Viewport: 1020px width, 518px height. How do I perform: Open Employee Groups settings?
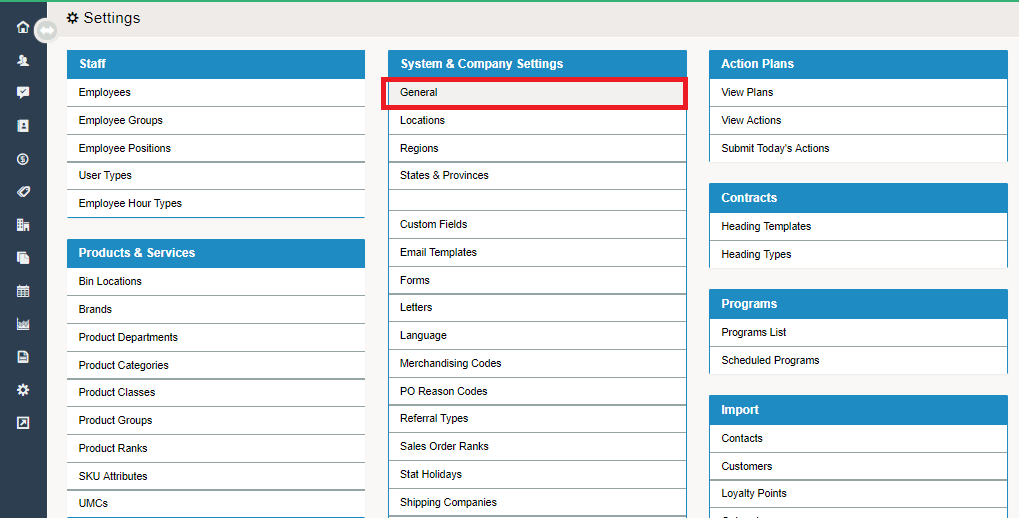point(216,120)
